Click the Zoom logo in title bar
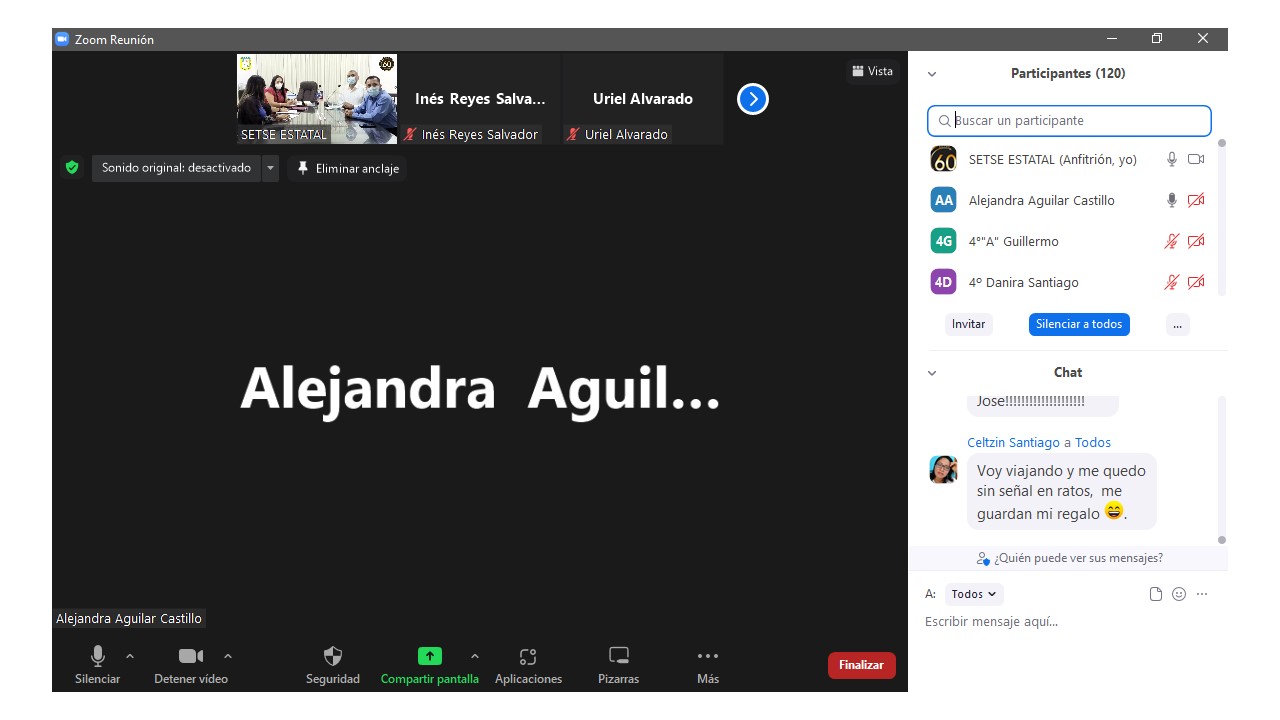The height and width of the screenshot is (720, 1280). click(62, 39)
